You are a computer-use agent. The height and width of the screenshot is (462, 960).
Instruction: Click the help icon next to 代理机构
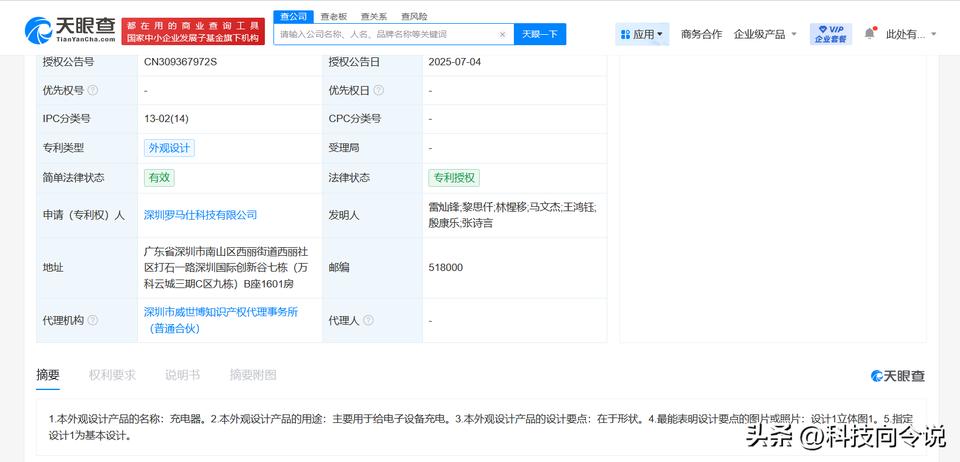[x=92, y=320]
